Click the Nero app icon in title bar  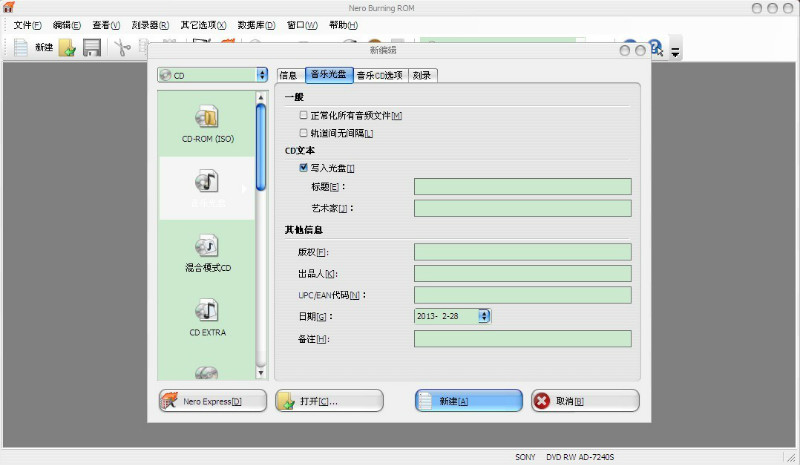point(8,7)
